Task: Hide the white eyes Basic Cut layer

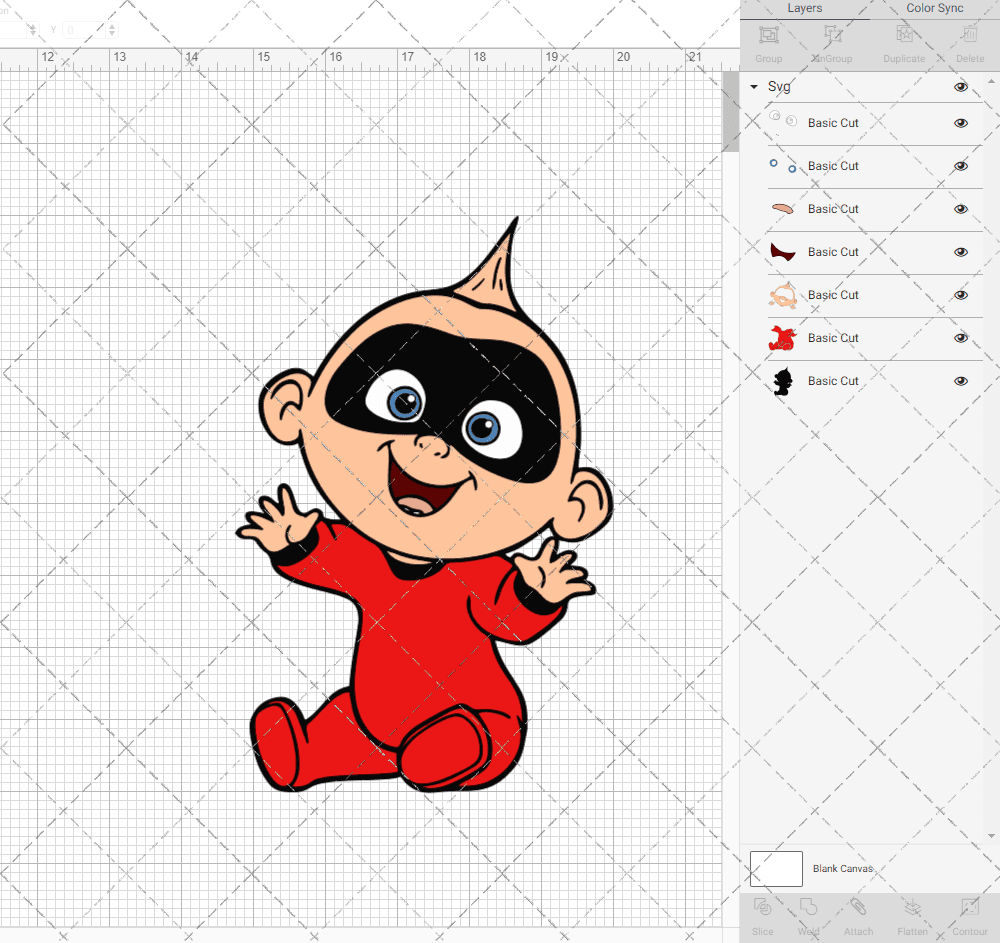Action: coord(960,123)
